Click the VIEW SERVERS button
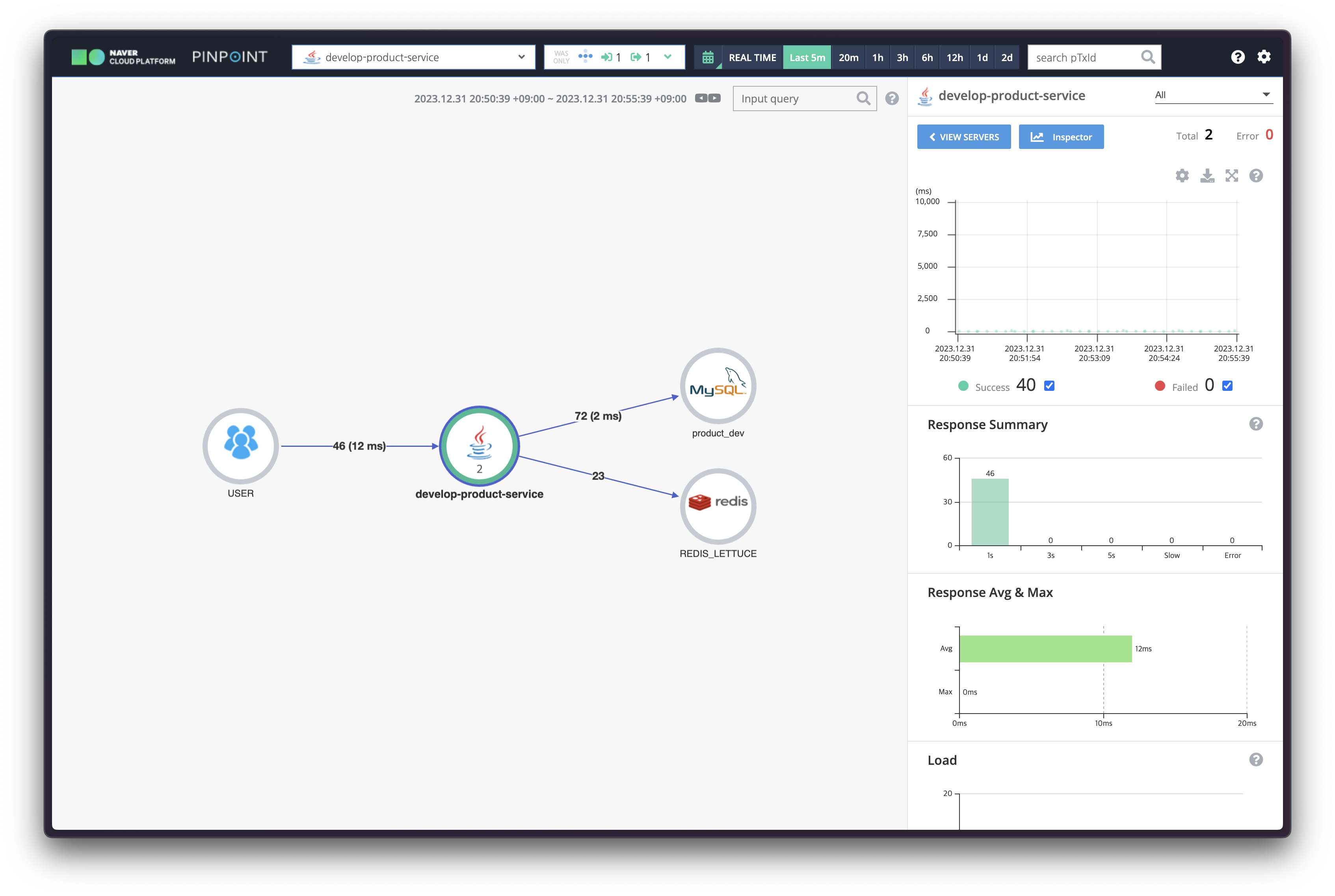The height and width of the screenshot is (896, 1335). pyautogui.click(x=963, y=137)
